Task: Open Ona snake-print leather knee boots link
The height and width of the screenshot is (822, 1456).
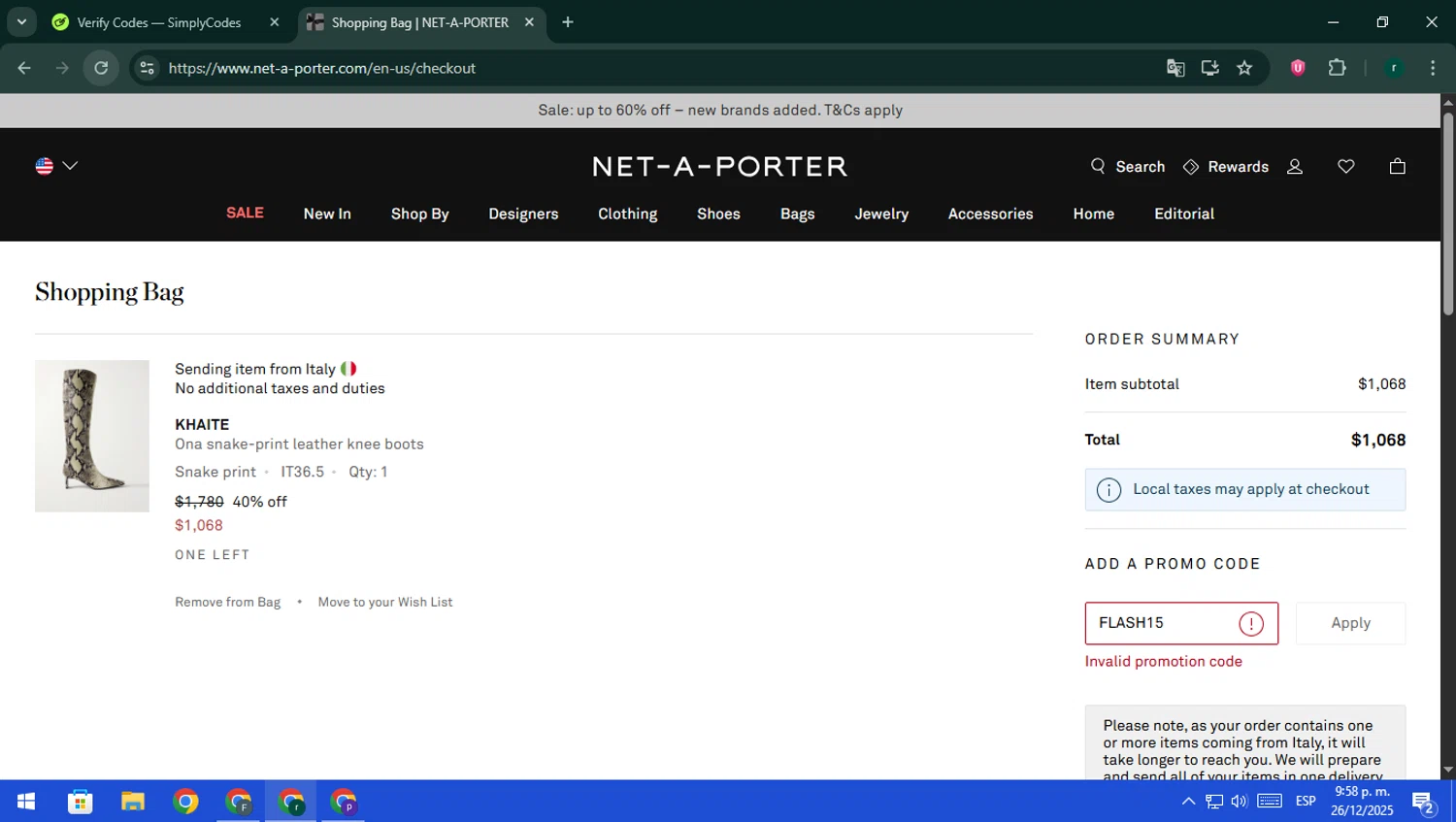Action: pos(299,444)
